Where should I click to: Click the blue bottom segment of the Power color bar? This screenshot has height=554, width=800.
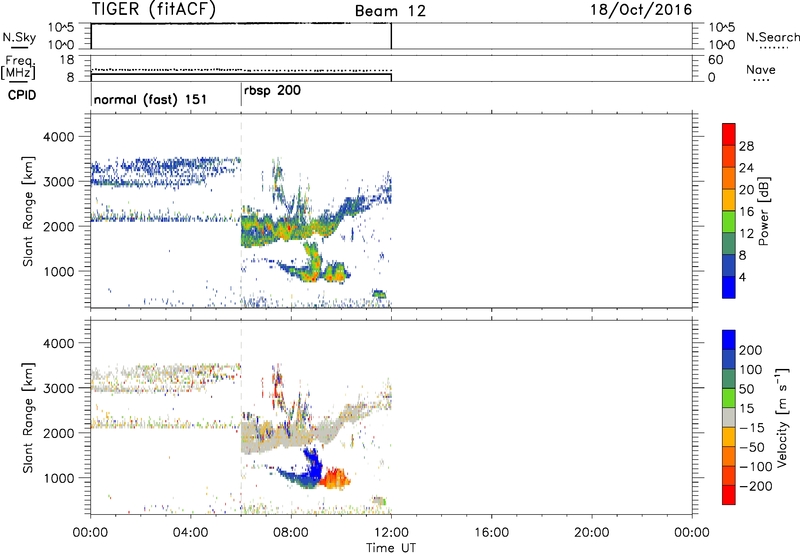729,287
